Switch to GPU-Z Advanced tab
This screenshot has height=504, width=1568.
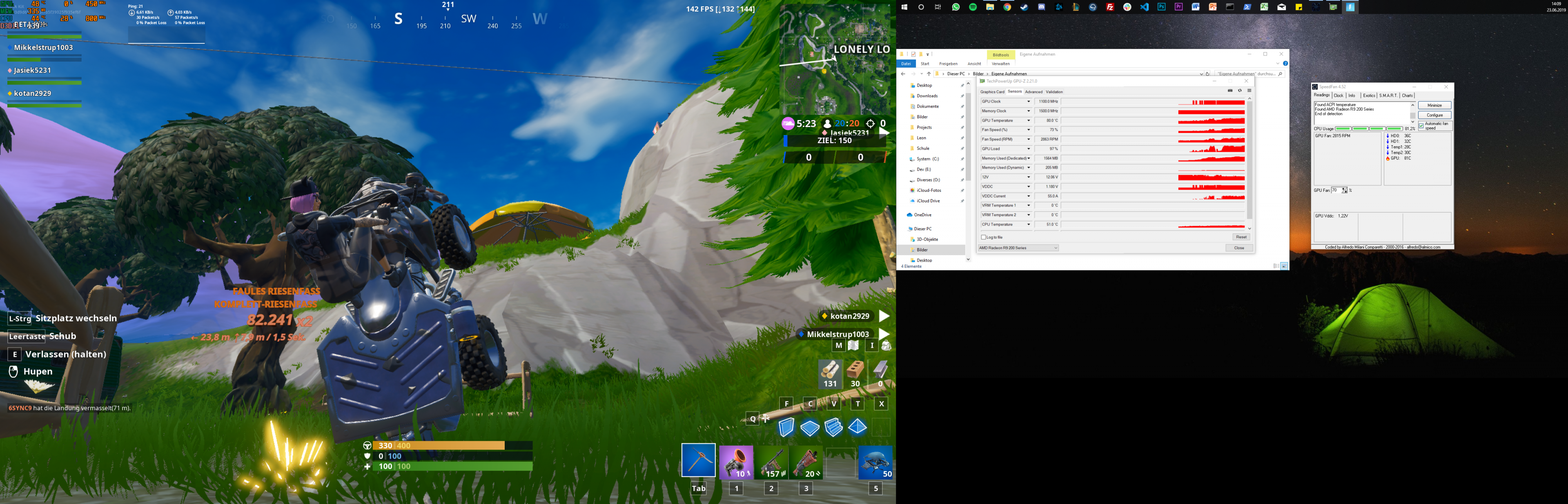pyautogui.click(x=1033, y=92)
